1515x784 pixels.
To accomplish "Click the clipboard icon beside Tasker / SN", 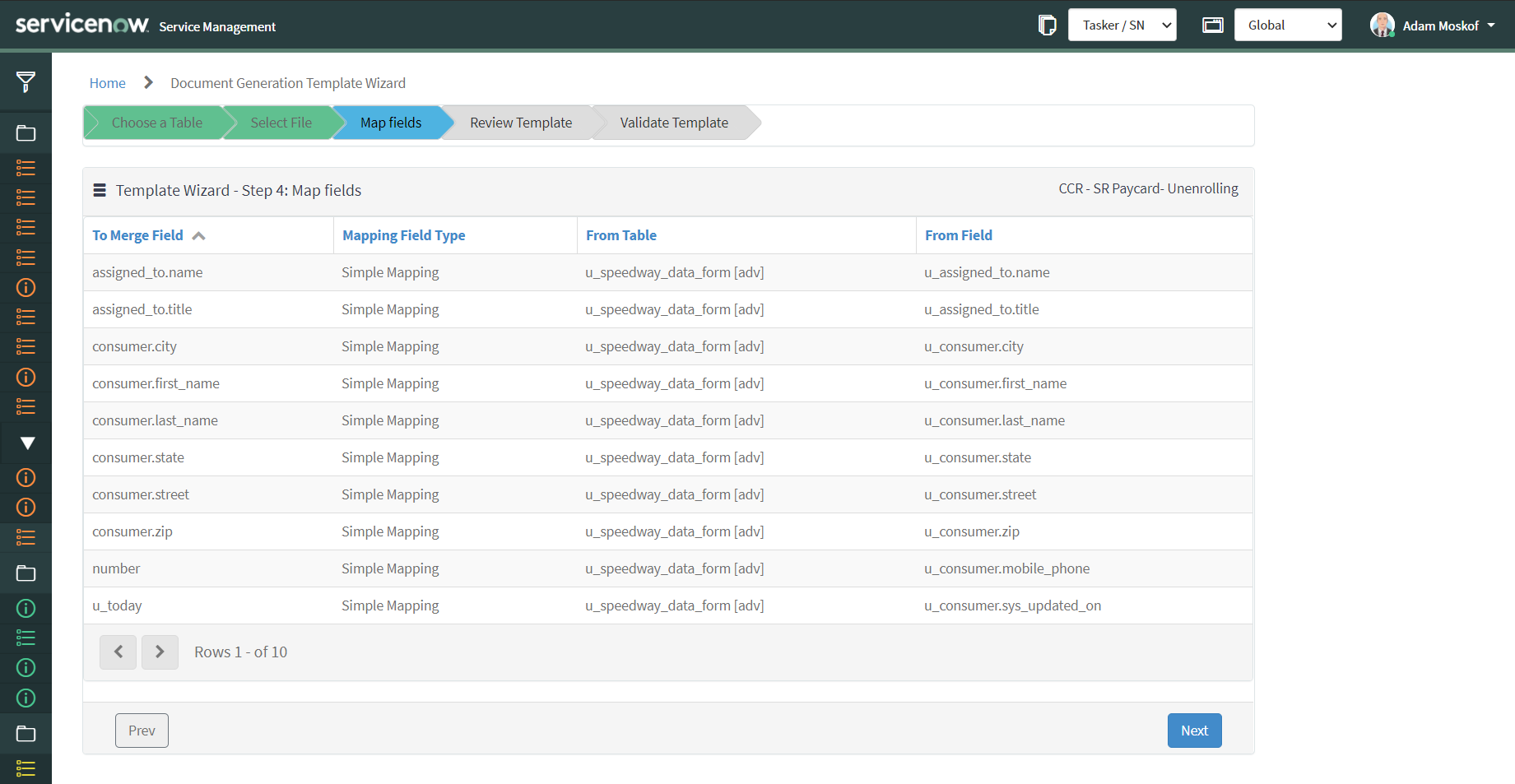I will click(1047, 26).
